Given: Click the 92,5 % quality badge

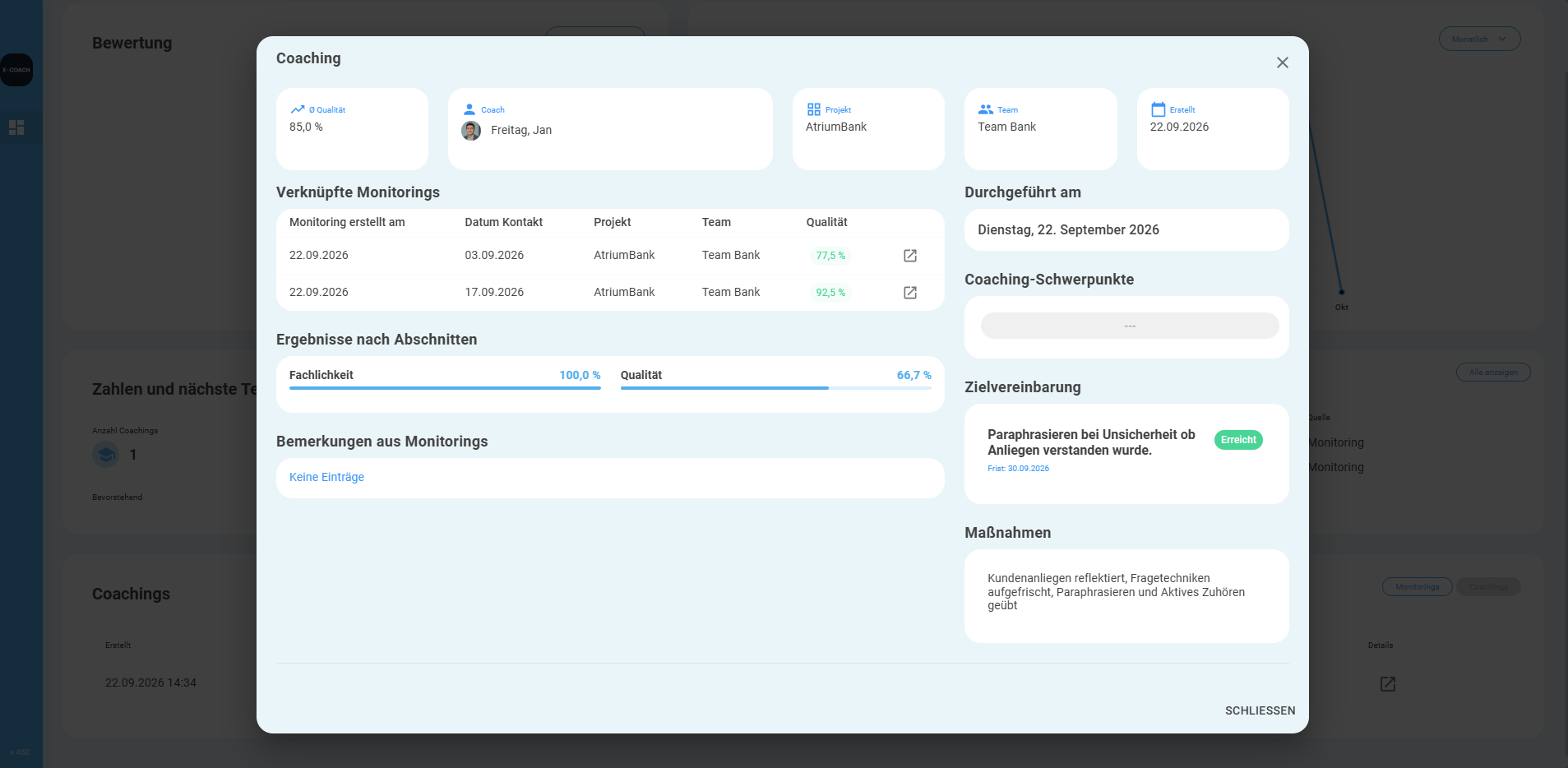Looking at the screenshot, I should tap(830, 293).
